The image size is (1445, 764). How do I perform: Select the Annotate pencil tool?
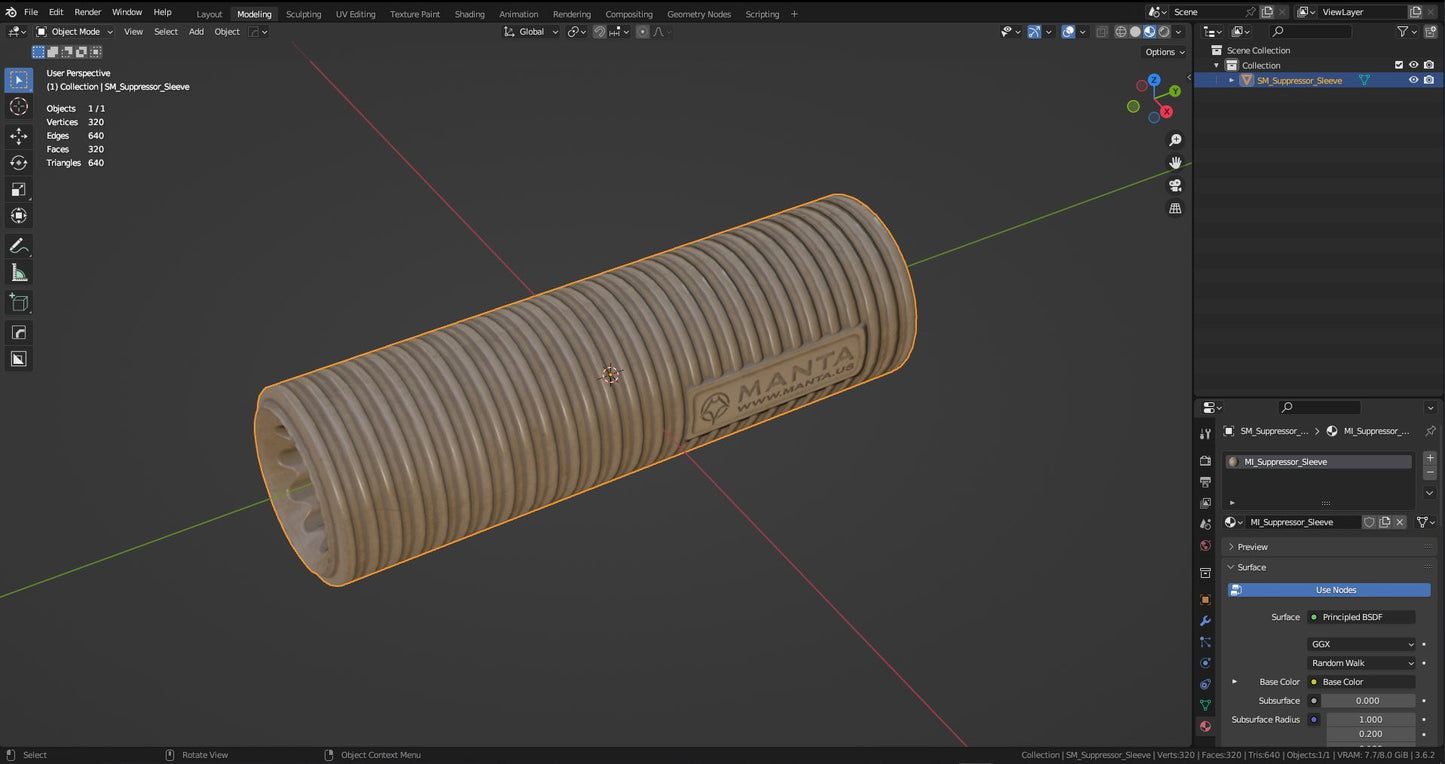tap(19, 246)
